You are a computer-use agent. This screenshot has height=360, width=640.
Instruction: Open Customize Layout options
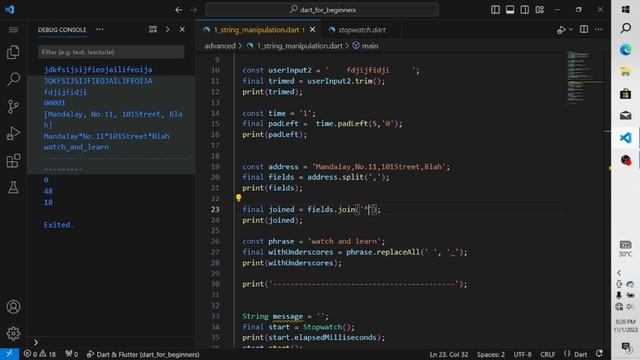540,9
